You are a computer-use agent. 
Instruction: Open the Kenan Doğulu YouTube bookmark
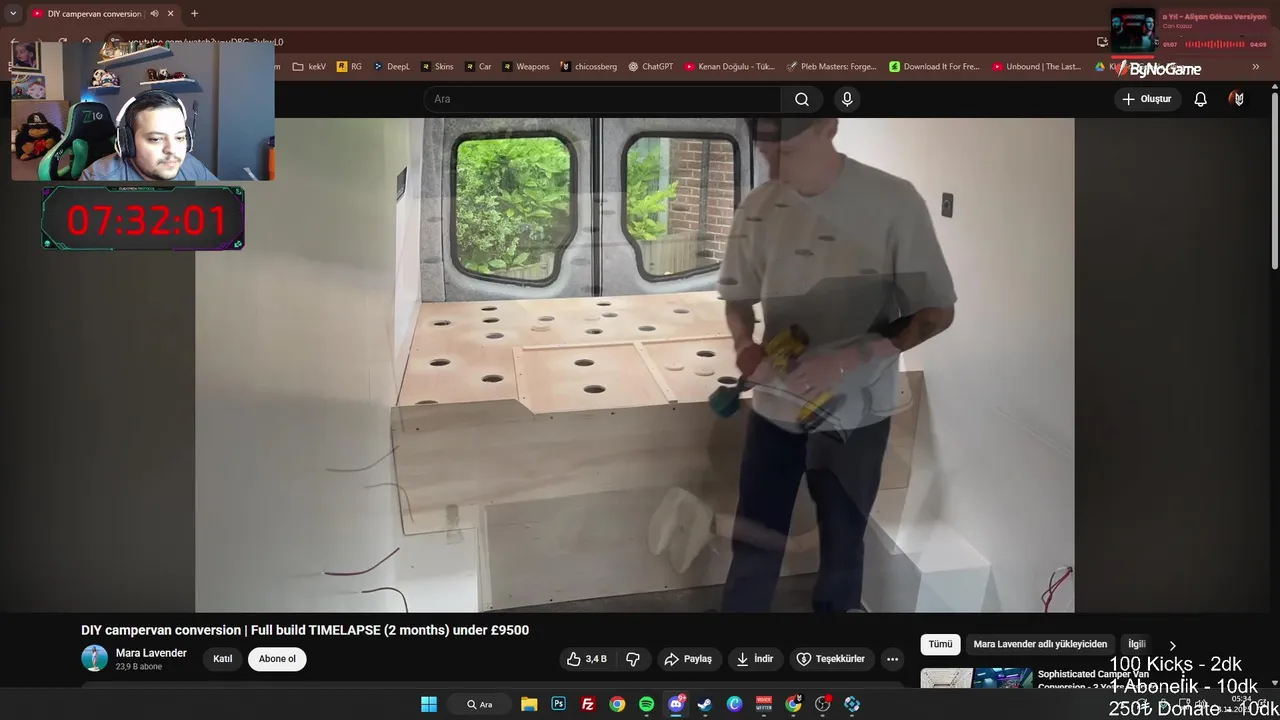coord(730,67)
